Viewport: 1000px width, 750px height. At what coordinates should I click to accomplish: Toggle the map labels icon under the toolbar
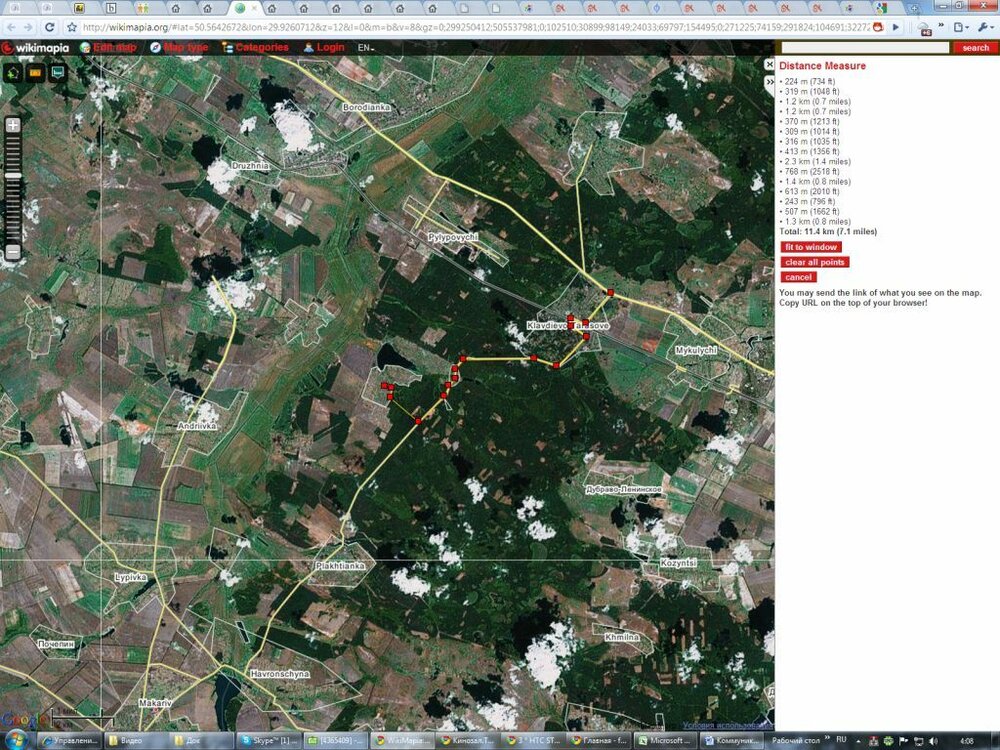[x=57, y=73]
